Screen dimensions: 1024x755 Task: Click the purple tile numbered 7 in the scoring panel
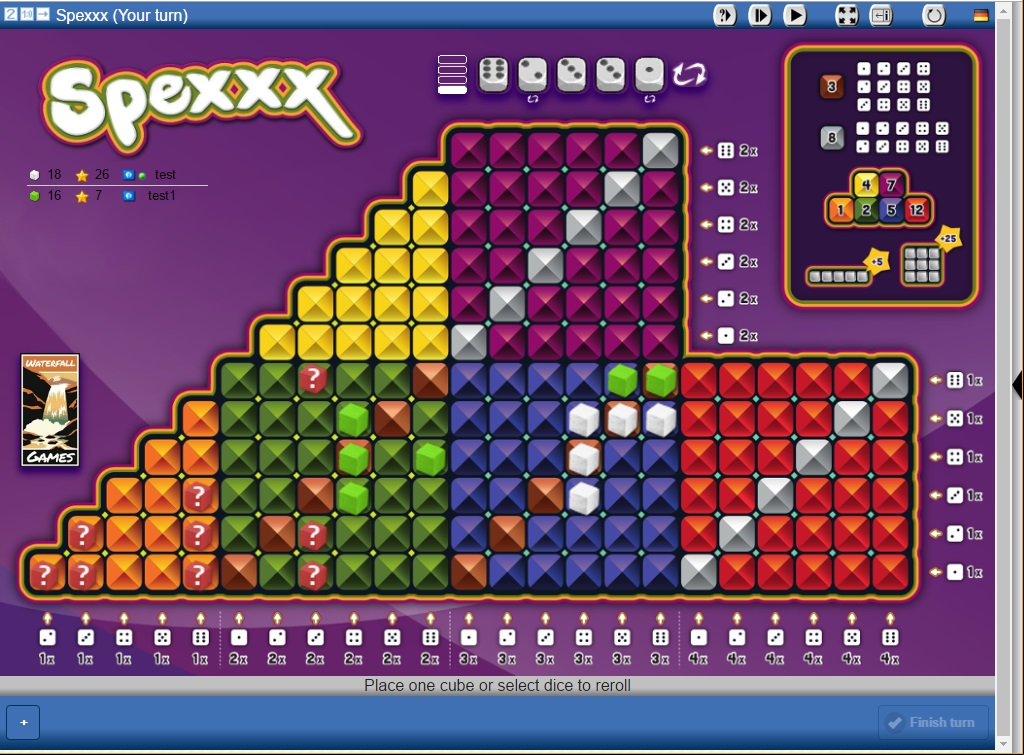(x=891, y=185)
